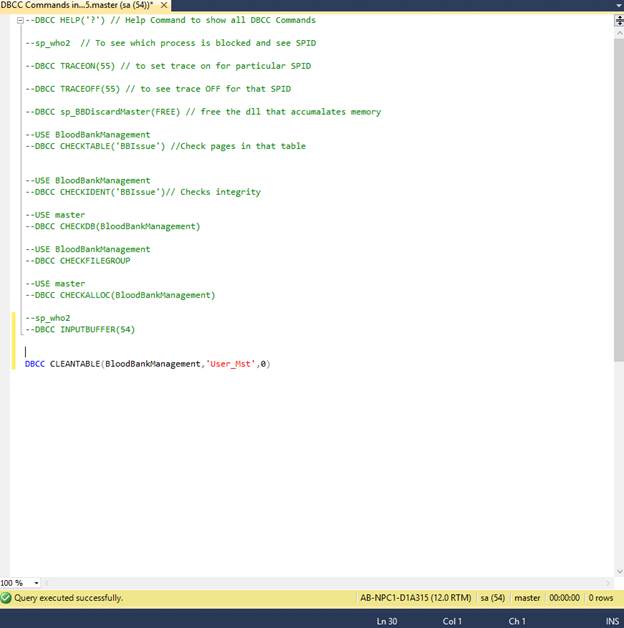Click the editor split handle icon
Image resolution: width=624 pixels, height=628 pixels.
tap(619, 21)
